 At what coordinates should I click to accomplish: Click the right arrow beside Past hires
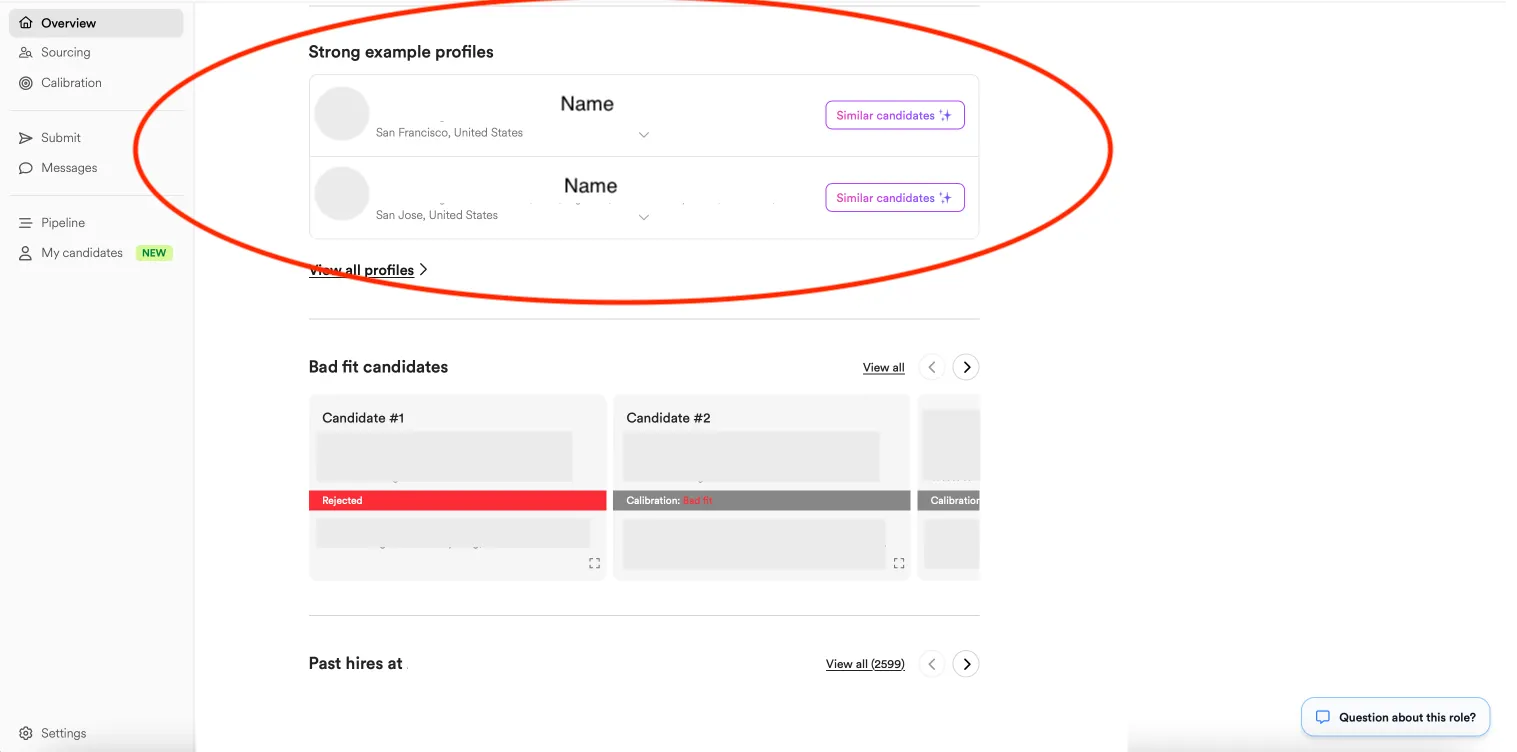pos(965,663)
